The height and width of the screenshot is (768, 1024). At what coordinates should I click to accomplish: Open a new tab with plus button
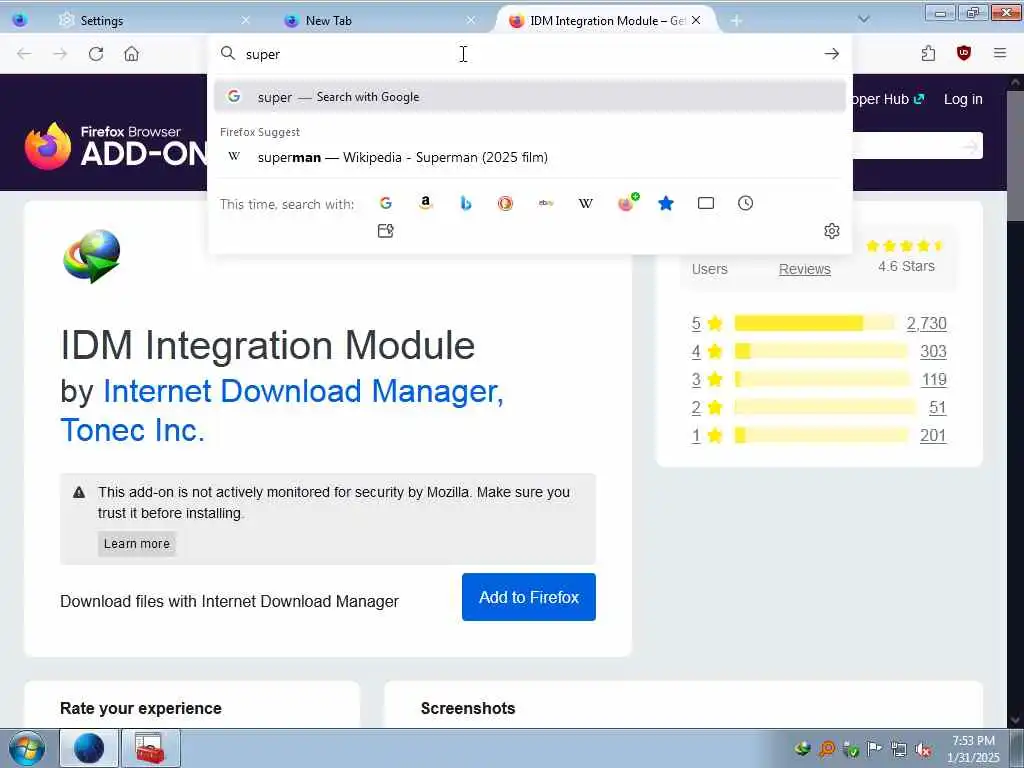tap(736, 21)
